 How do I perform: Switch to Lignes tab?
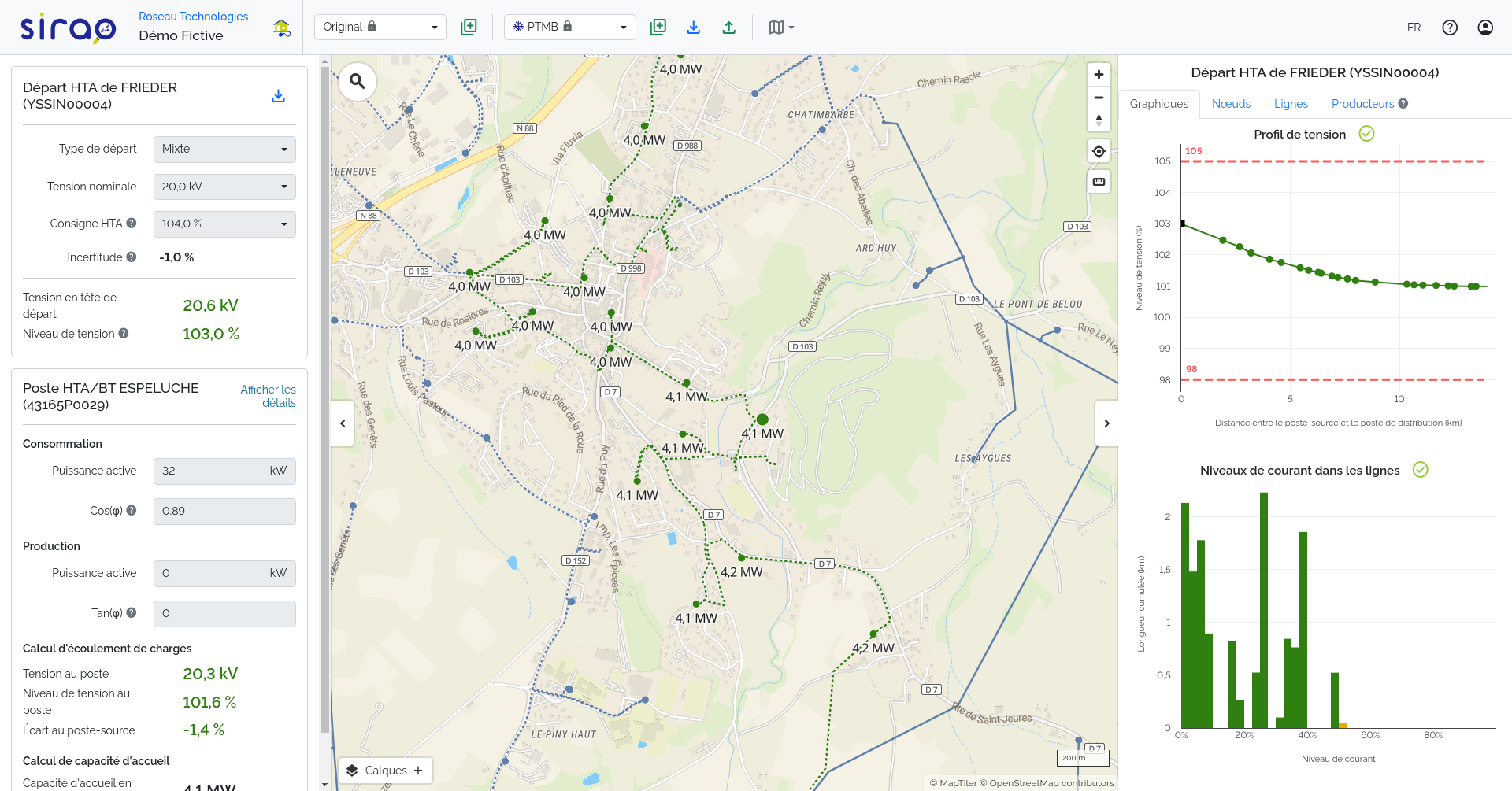point(1291,104)
